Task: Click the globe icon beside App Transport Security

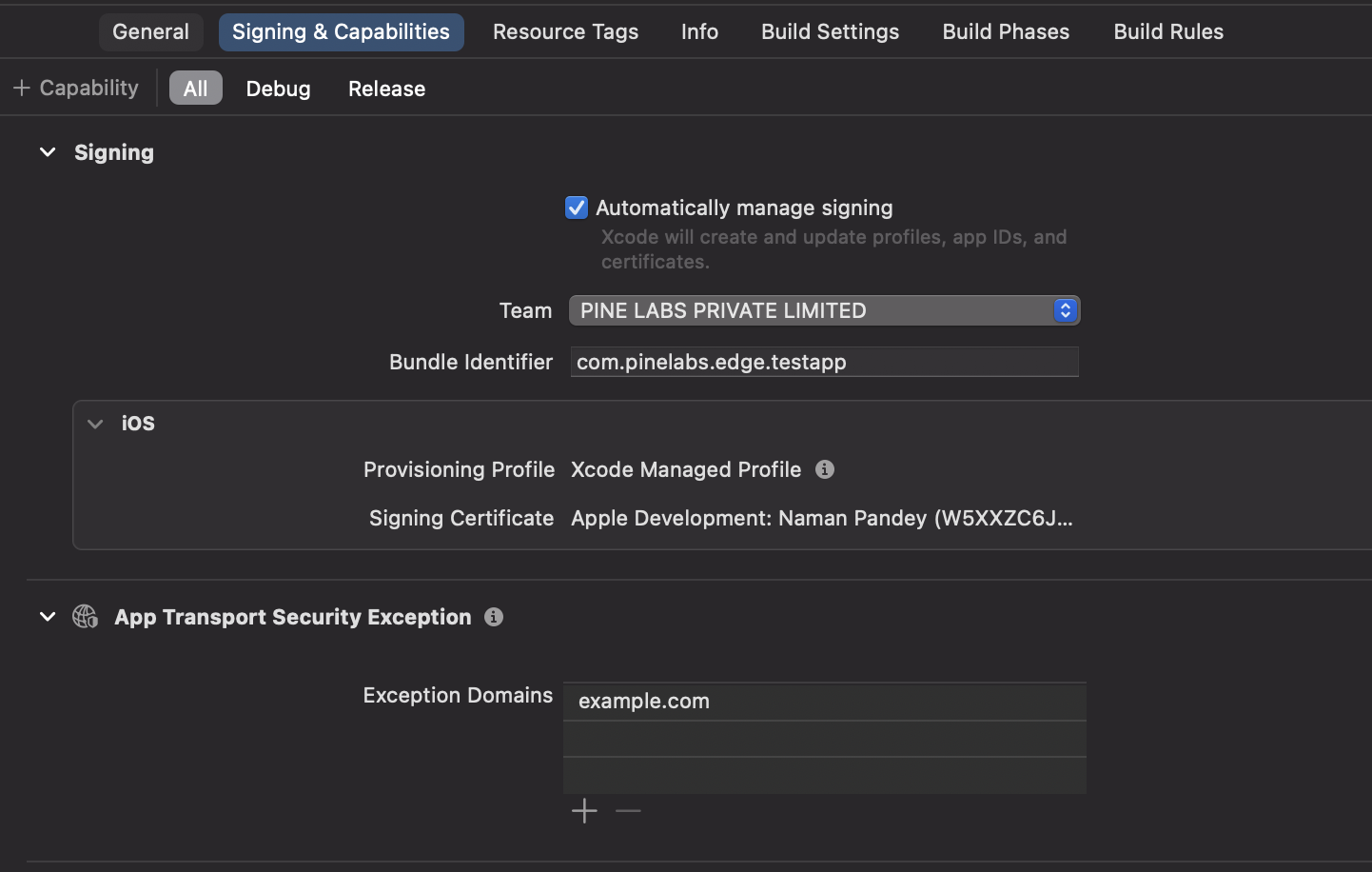Action: [86, 617]
